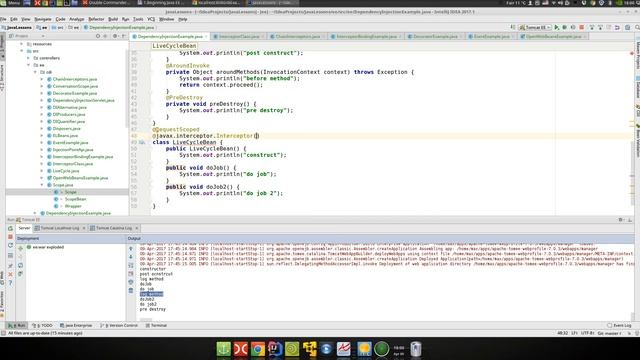This screenshot has width=640, height=360.
Task: Select ee:war exploded deployment artifact
Action: coord(45,247)
